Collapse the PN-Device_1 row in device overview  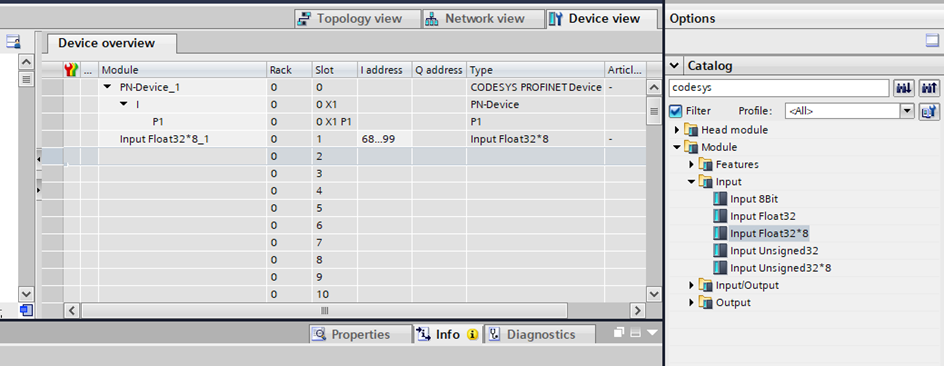point(108,87)
